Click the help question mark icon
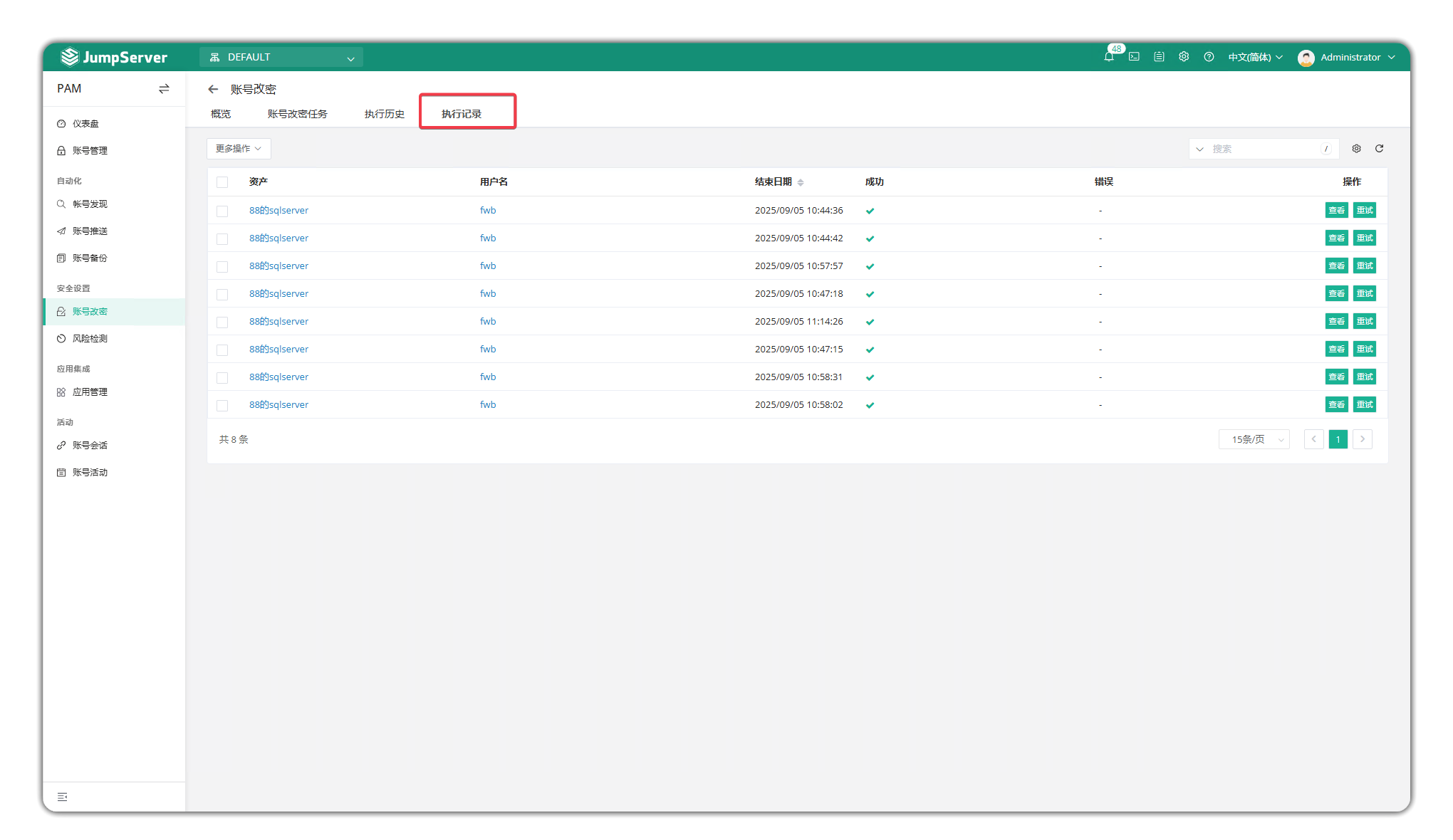Screen dimensions: 1453x840 tap(1209, 57)
